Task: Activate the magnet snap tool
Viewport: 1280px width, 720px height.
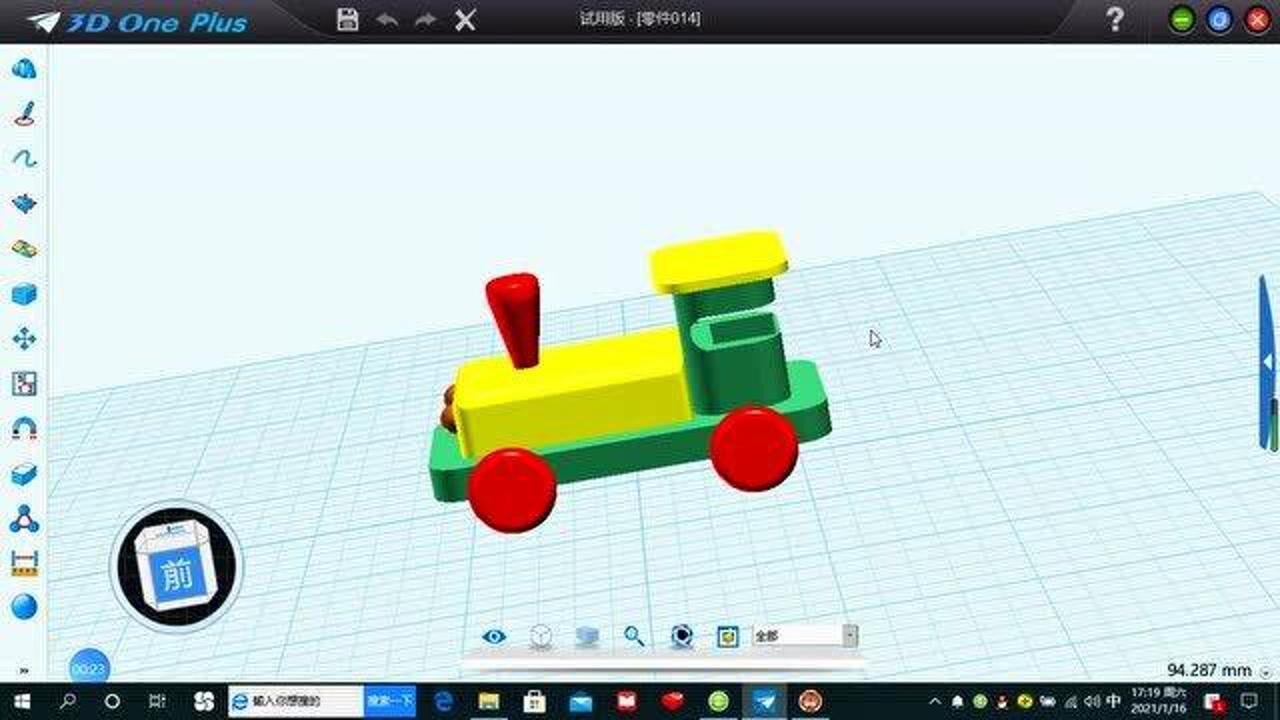Action: [24, 429]
